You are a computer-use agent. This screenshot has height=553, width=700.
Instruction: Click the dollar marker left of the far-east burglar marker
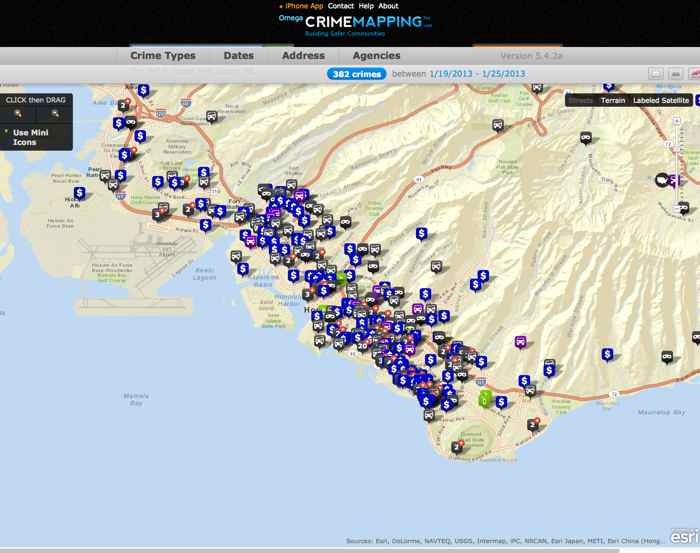click(607, 355)
